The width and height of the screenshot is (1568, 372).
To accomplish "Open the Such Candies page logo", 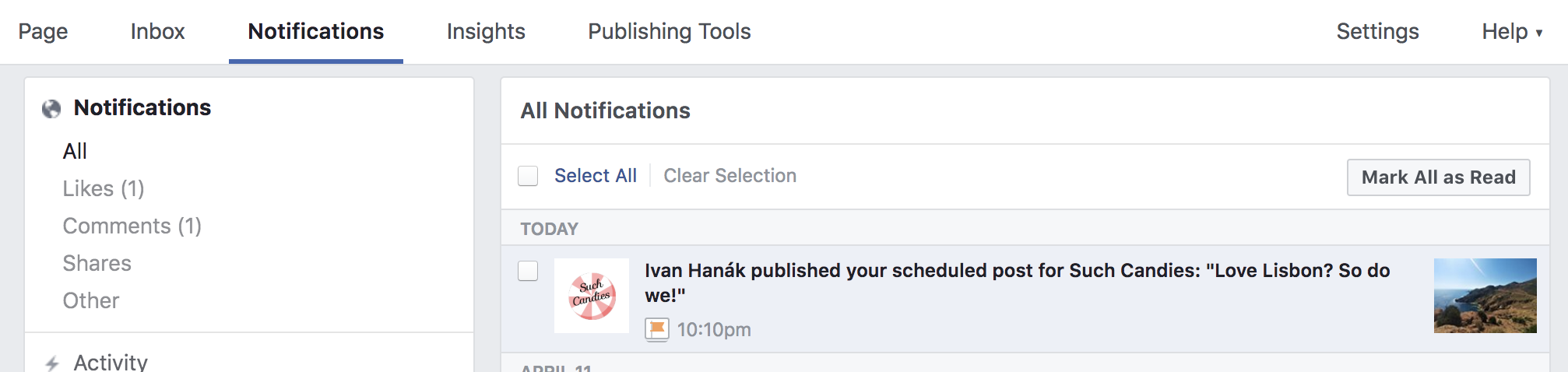I will [x=592, y=296].
